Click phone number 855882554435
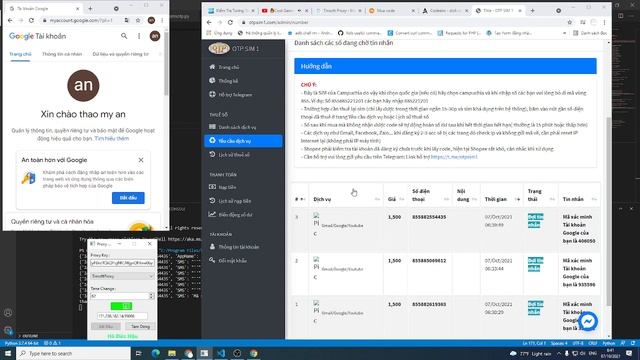The width and height of the screenshot is (640, 360). tap(429, 217)
